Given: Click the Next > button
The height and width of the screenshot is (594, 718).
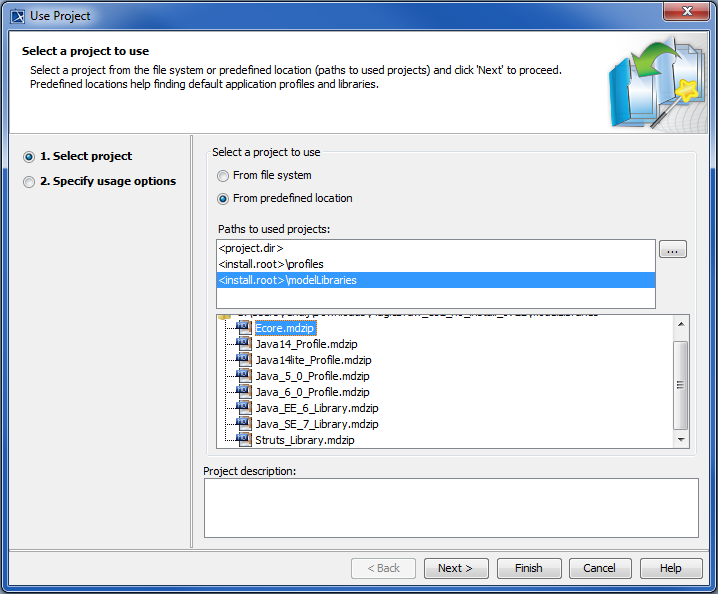Looking at the screenshot, I should pos(456,568).
